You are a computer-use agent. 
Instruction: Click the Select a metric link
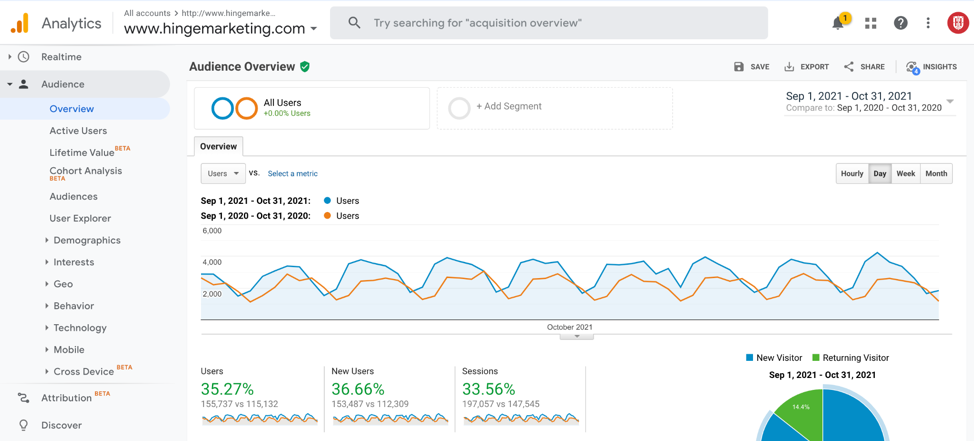[x=293, y=174]
